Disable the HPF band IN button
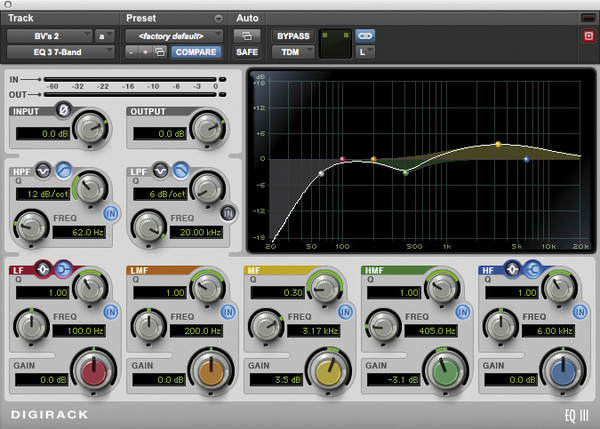The height and width of the screenshot is (429, 600). tap(111, 214)
